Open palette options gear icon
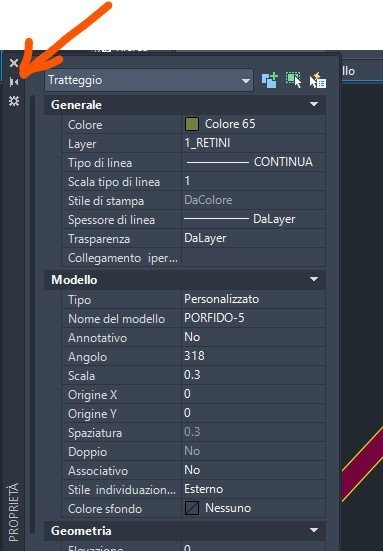Image resolution: width=383 pixels, height=551 pixels. click(14, 101)
